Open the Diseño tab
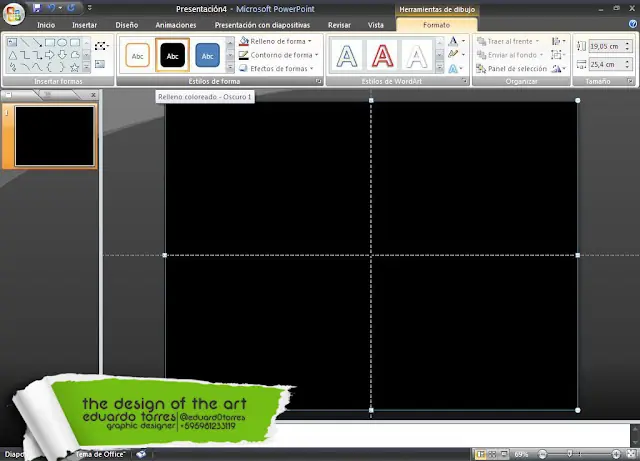The height and width of the screenshot is (461, 640). [127, 25]
